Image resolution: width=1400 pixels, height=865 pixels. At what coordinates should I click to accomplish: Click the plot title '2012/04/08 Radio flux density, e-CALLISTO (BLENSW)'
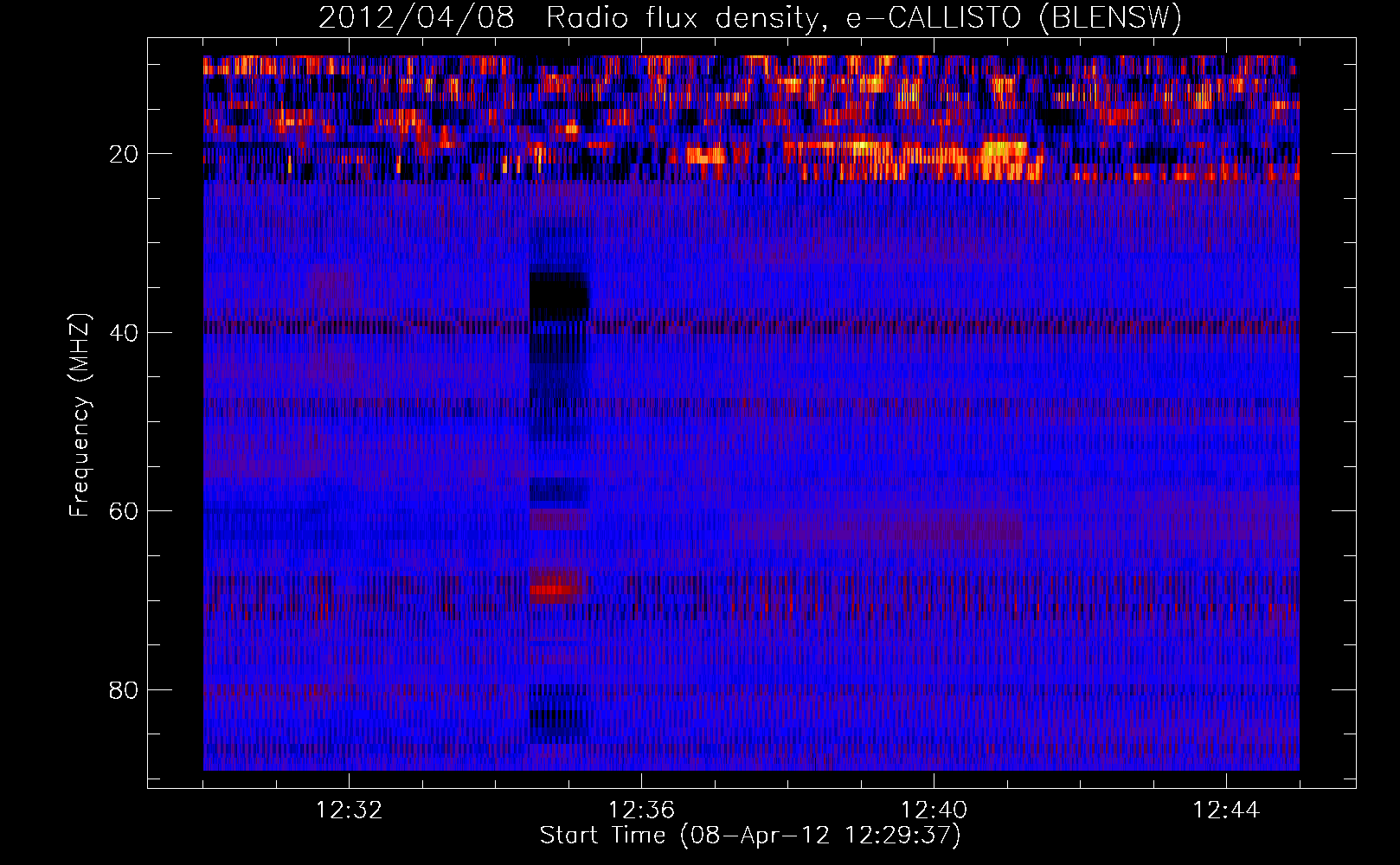(749, 18)
